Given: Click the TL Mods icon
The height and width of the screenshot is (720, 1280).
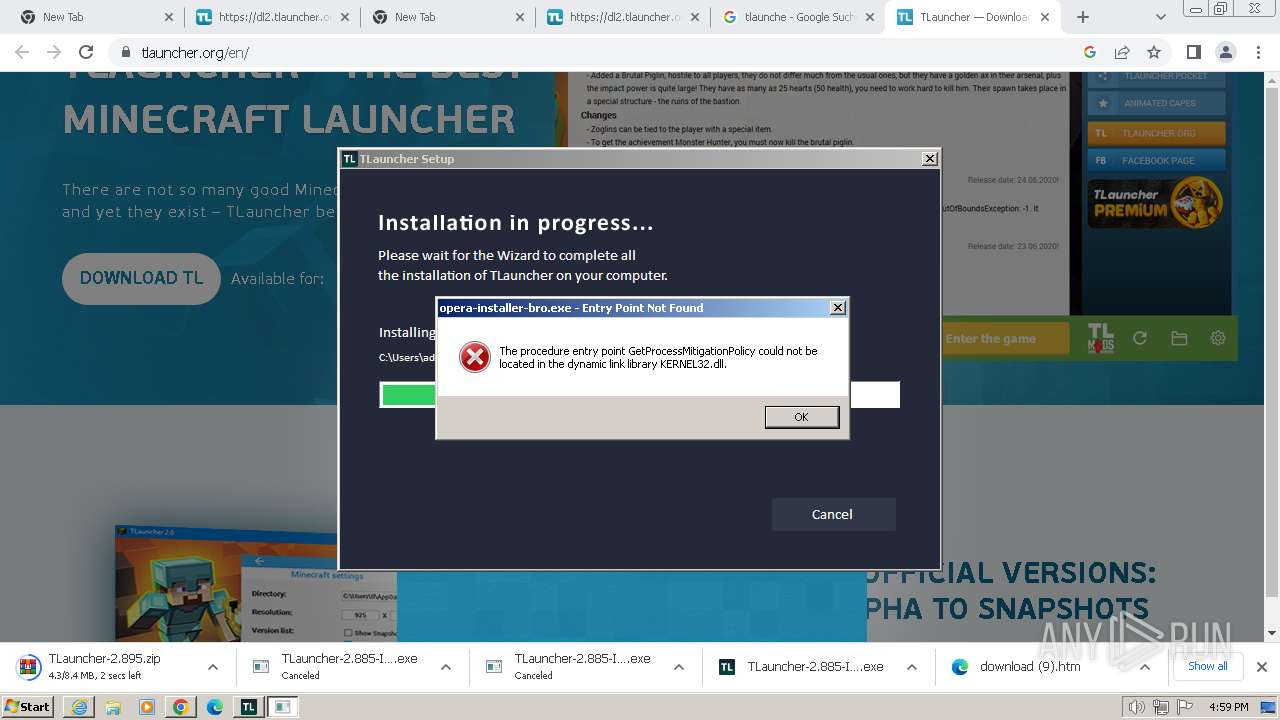Looking at the screenshot, I should point(1100,338).
